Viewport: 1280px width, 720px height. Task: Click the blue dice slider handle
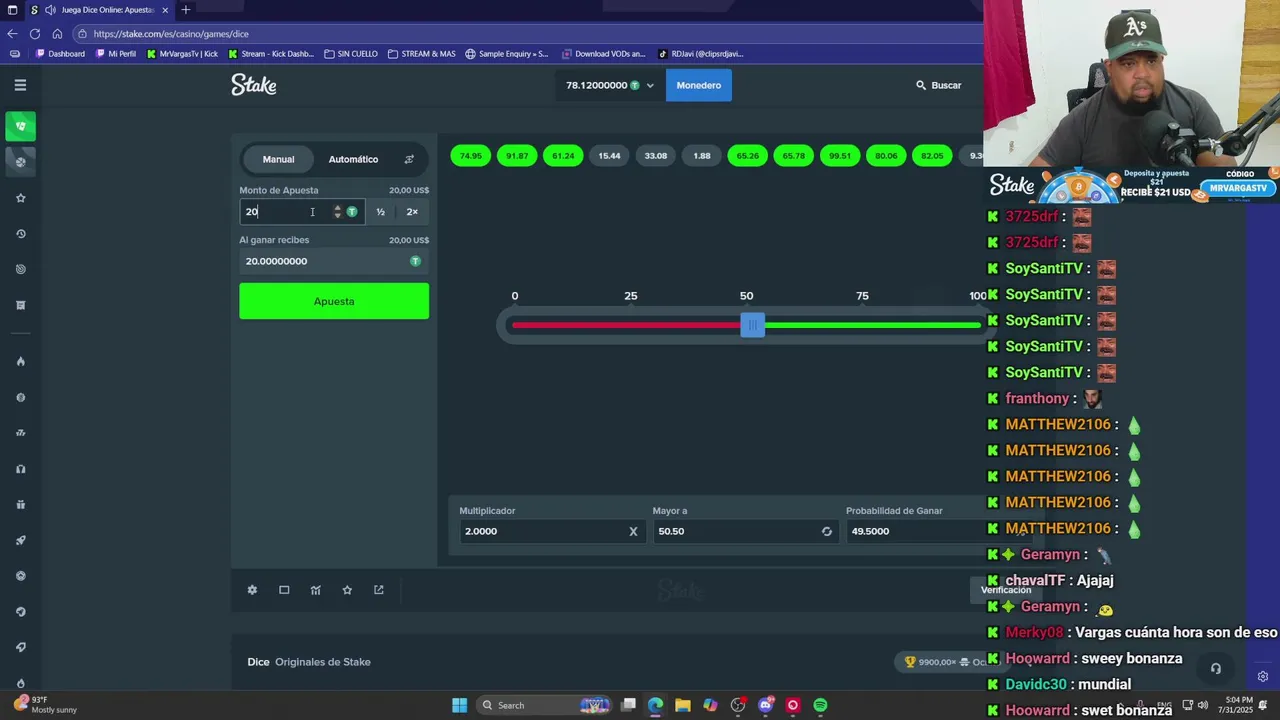(752, 325)
